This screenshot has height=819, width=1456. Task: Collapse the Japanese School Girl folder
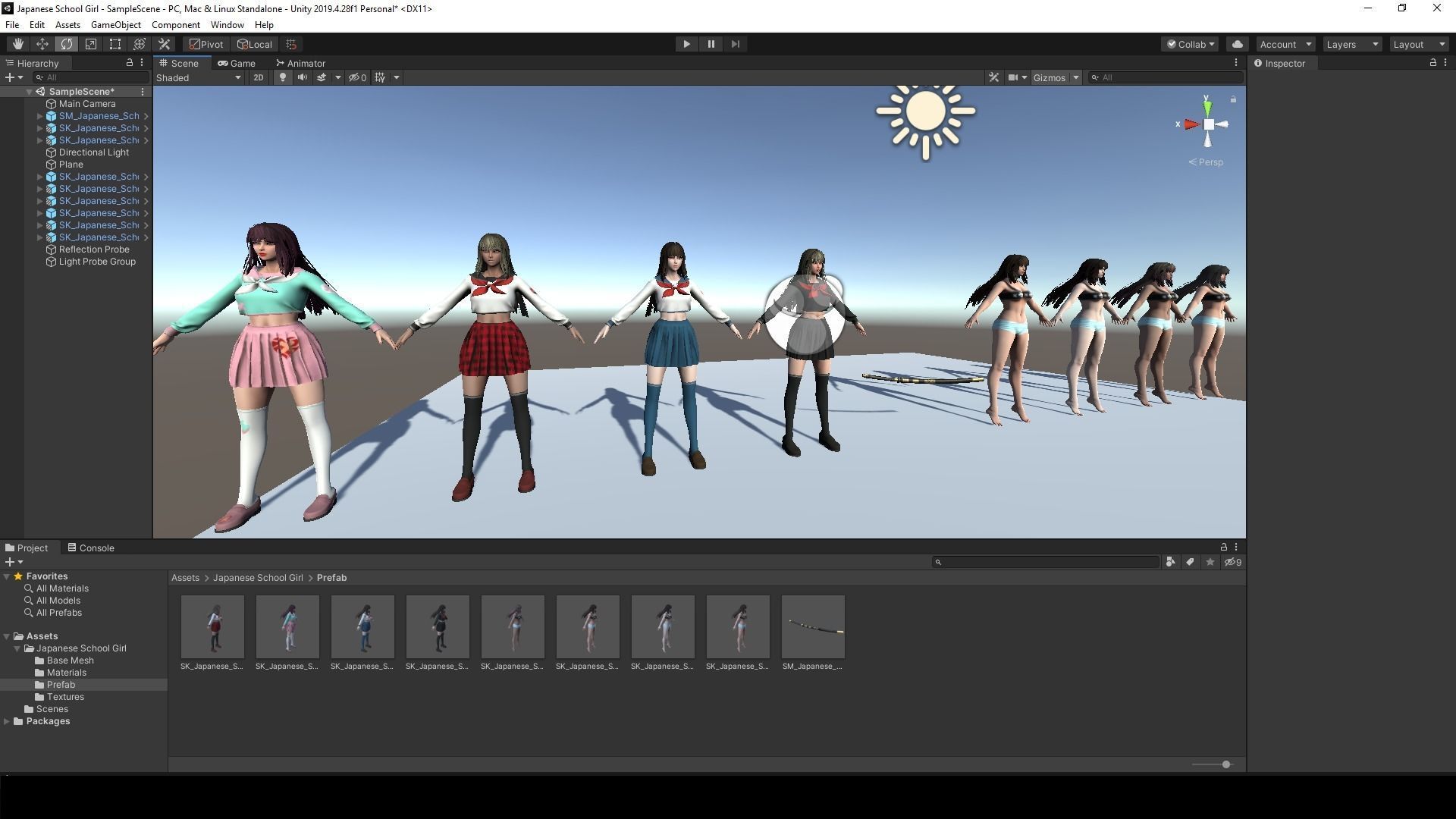point(17,648)
